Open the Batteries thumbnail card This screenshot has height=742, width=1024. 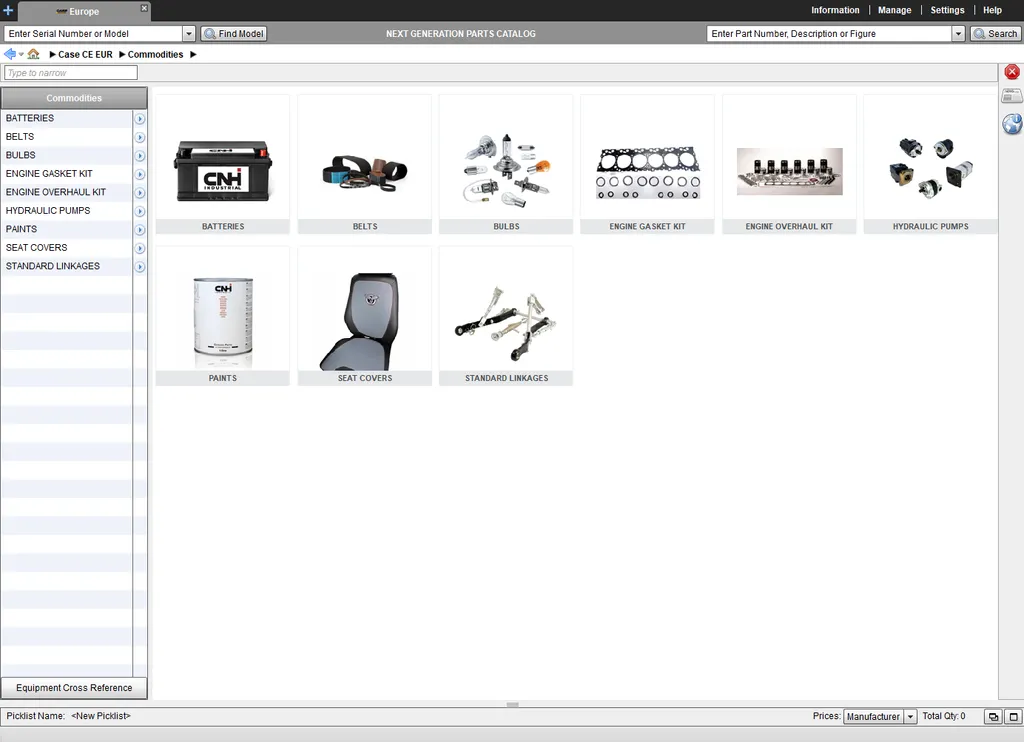tap(223, 164)
